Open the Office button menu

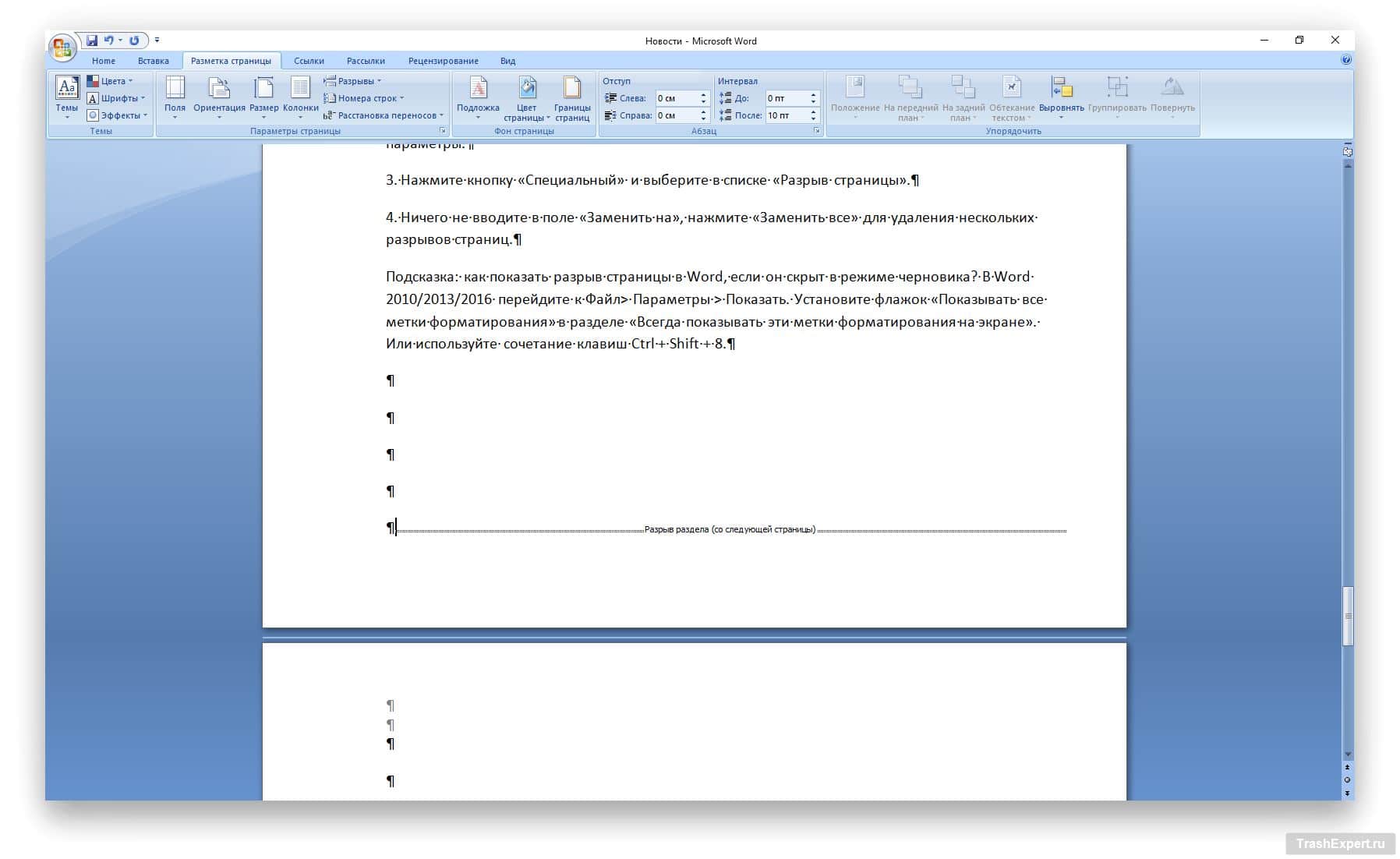pyautogui.click(x=62, y=48)
